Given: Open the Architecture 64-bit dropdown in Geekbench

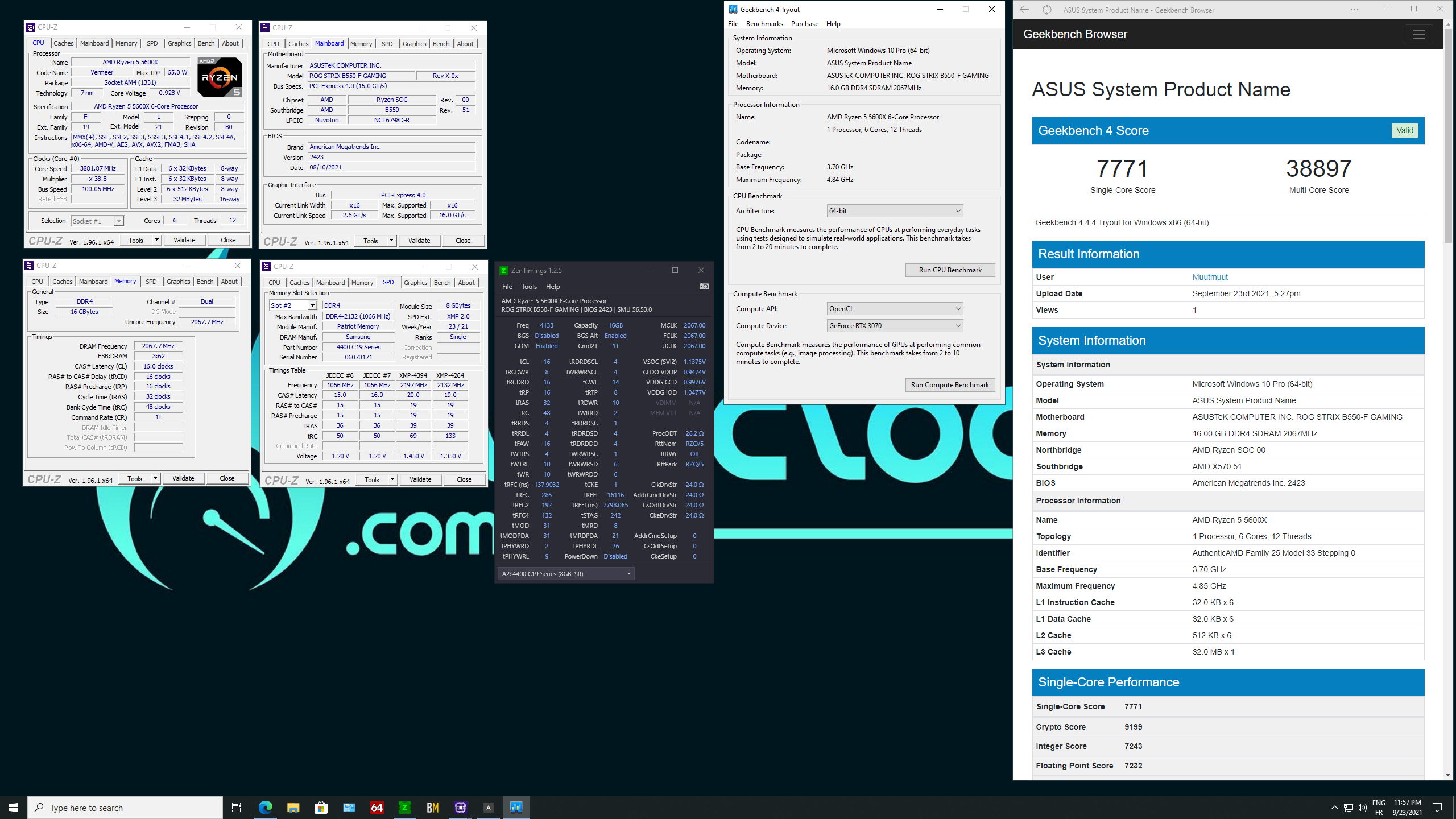Looking at the screenshot, I should [x=894, y=211].
